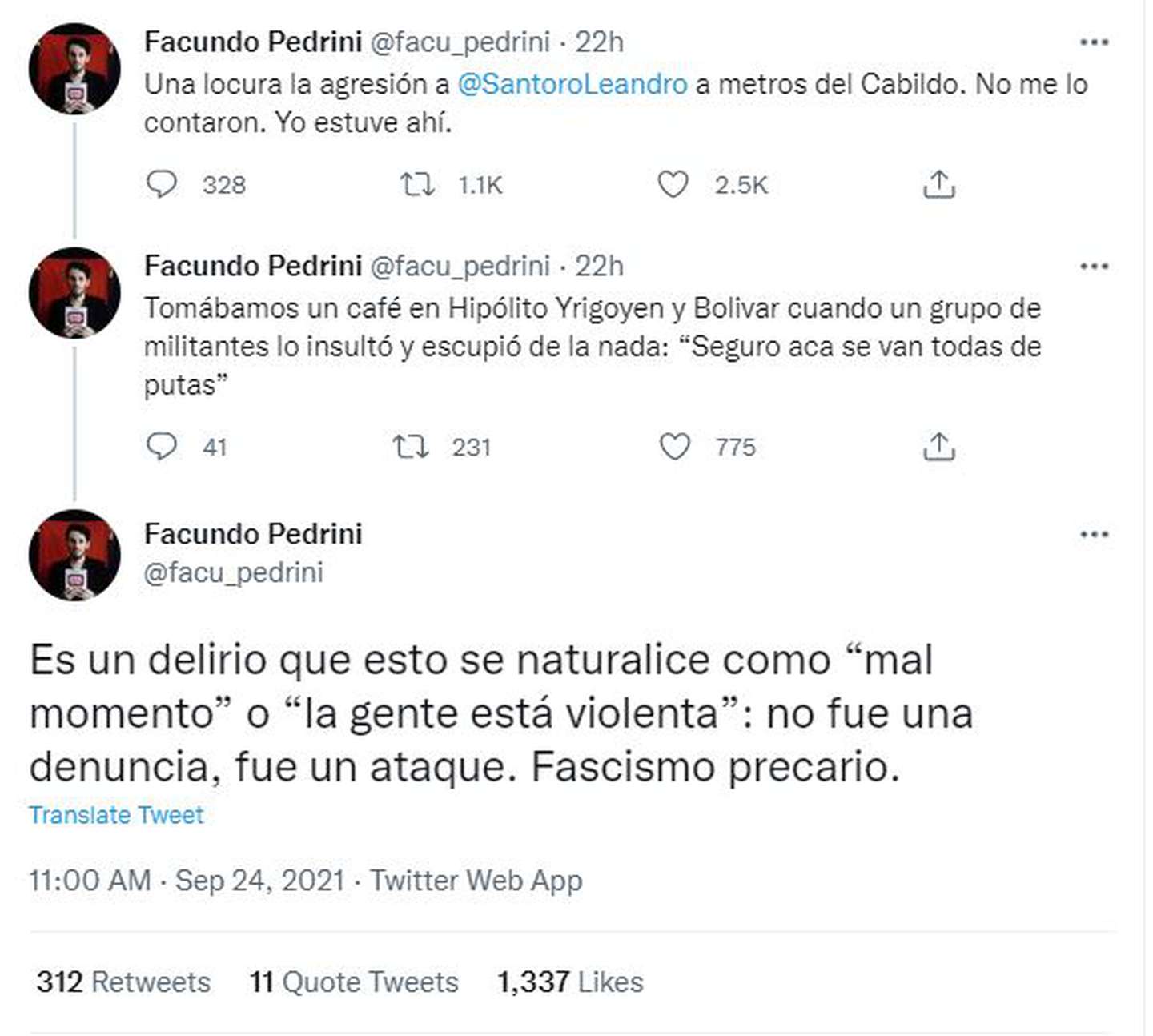Viewport: 1153px width, 1036px height.
Task: View the 11 Quote Tweets list
Action: (354, 982)
